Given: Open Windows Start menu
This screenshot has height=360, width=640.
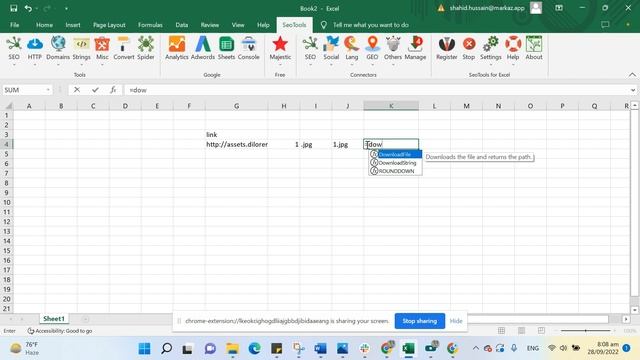Looking at the screenshot, I should [x=144, y=348].
